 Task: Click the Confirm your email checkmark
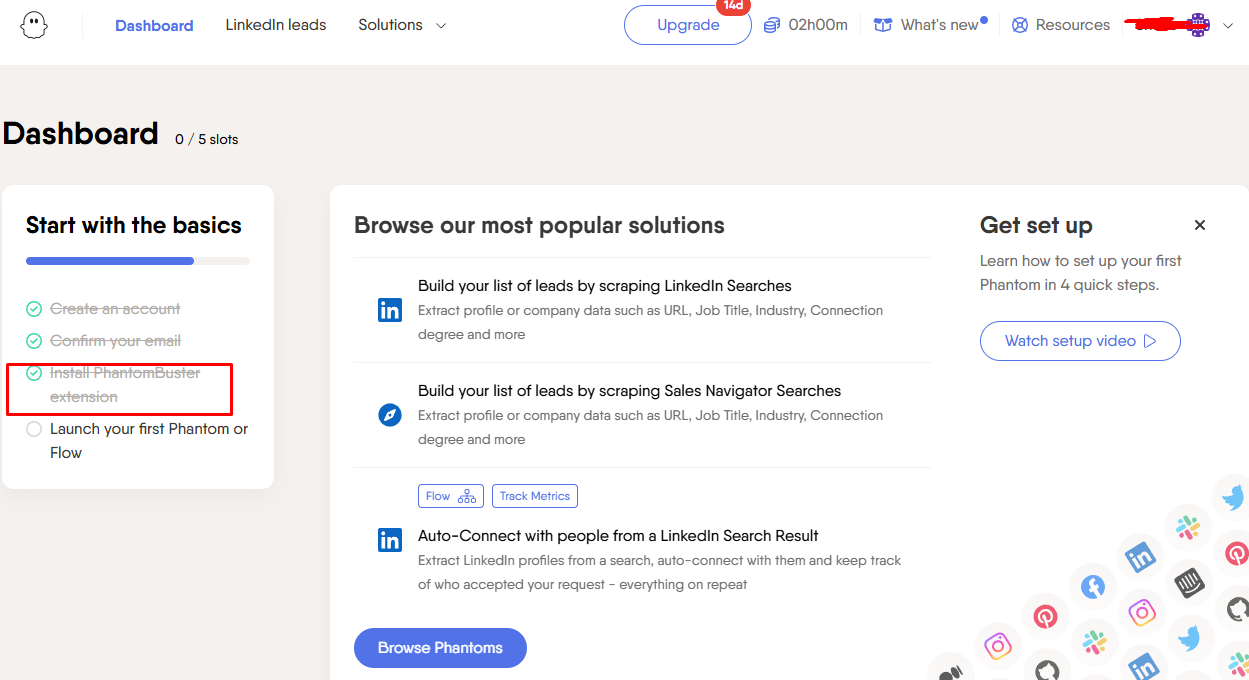[x=34, y=341]
